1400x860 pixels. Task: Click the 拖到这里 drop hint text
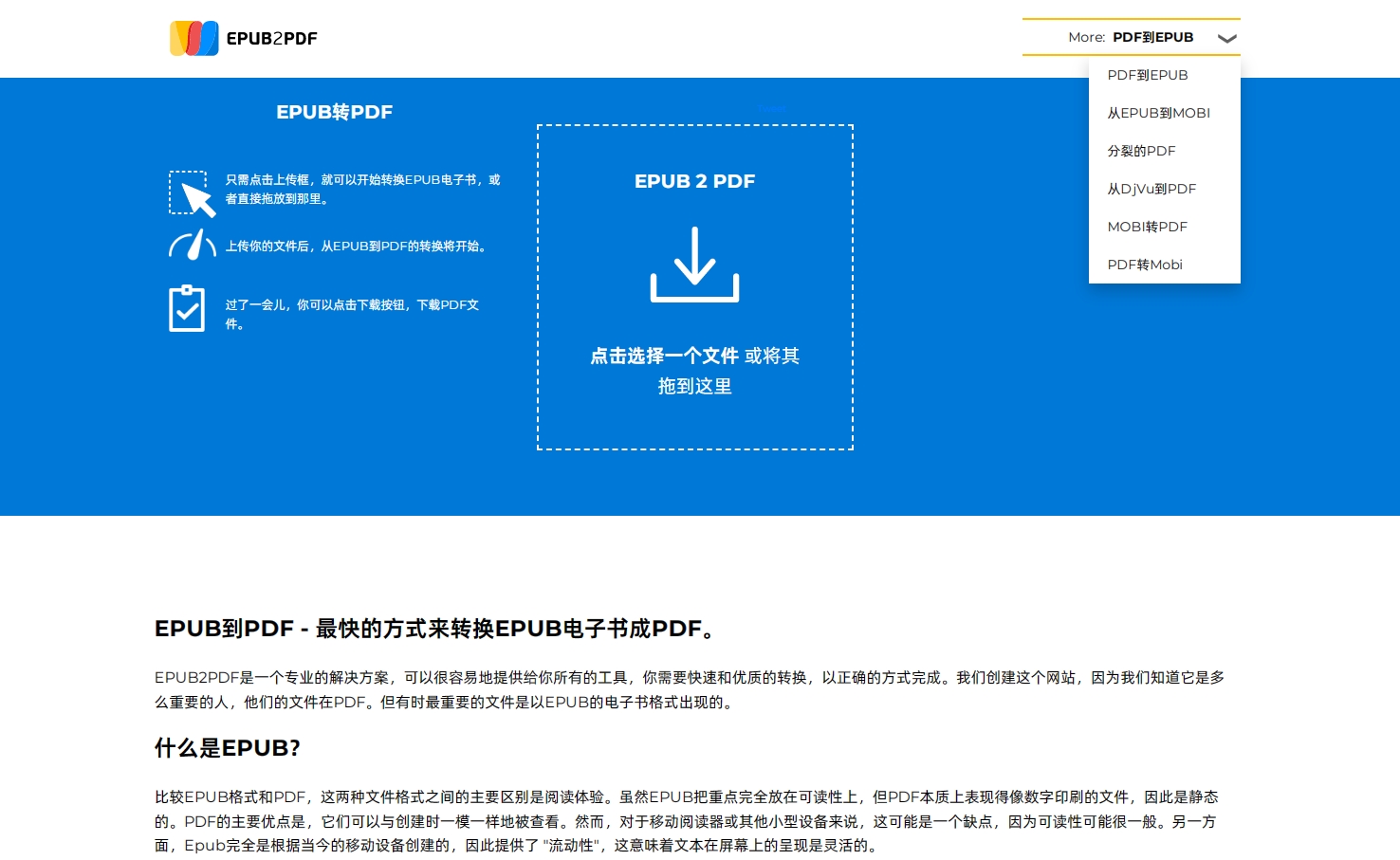point(695,386)
